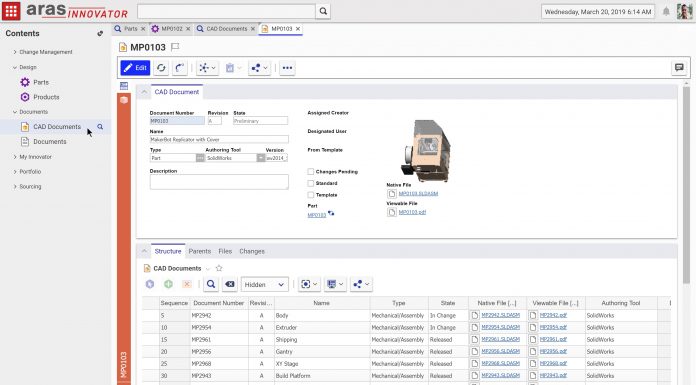The image size is (696, 385).
Task: Click the form view icon above orange sidebar
Action: coord(124,86)
